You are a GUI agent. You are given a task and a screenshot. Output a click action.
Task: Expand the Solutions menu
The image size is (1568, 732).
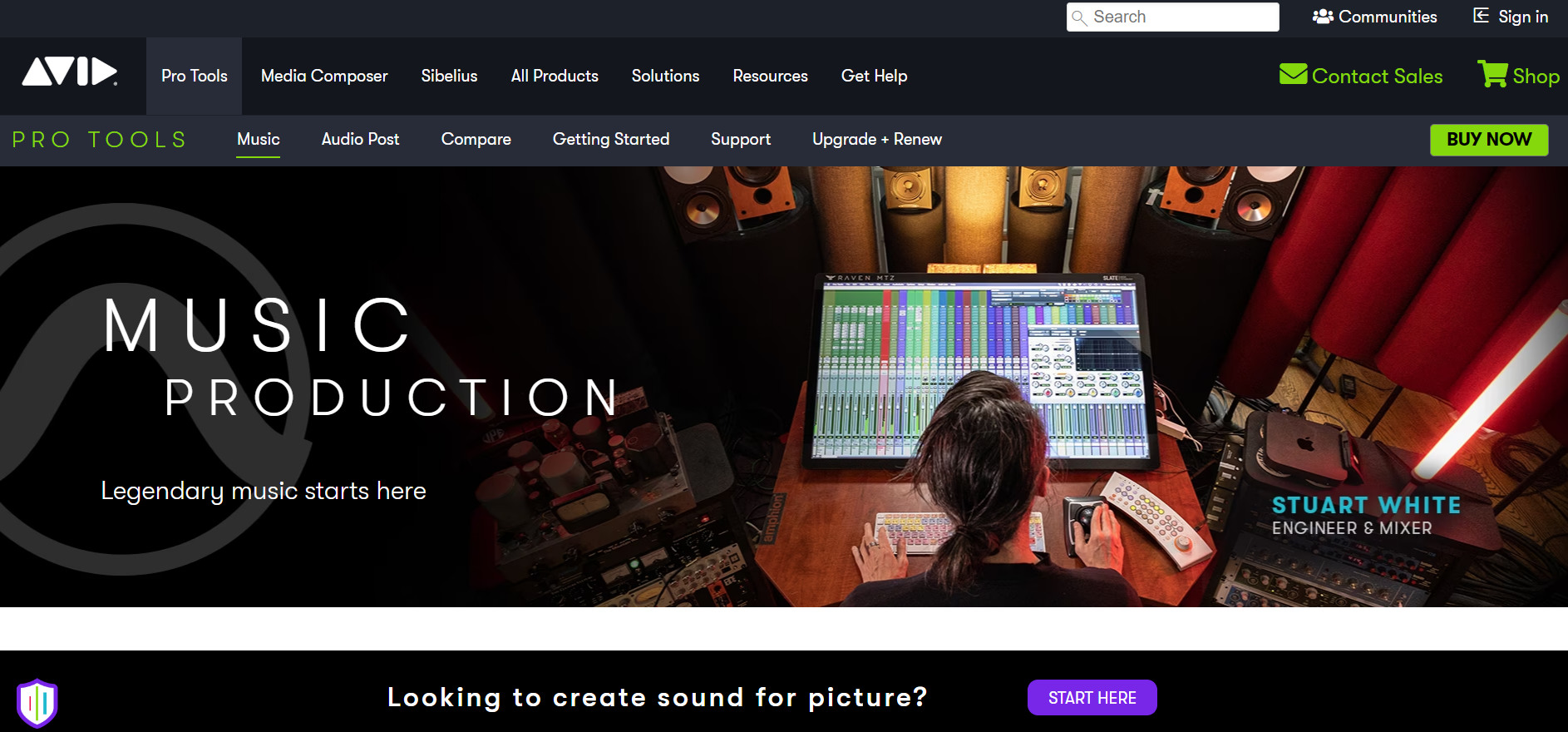pyautogui.click(x=665, y=76)
